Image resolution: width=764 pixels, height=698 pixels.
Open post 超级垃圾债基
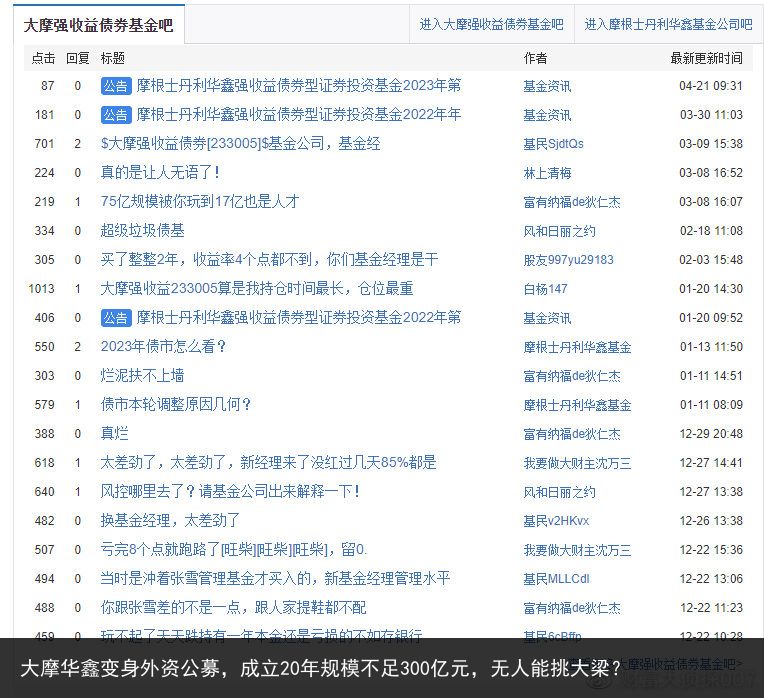pyautogui.click(x=142, y=230)
